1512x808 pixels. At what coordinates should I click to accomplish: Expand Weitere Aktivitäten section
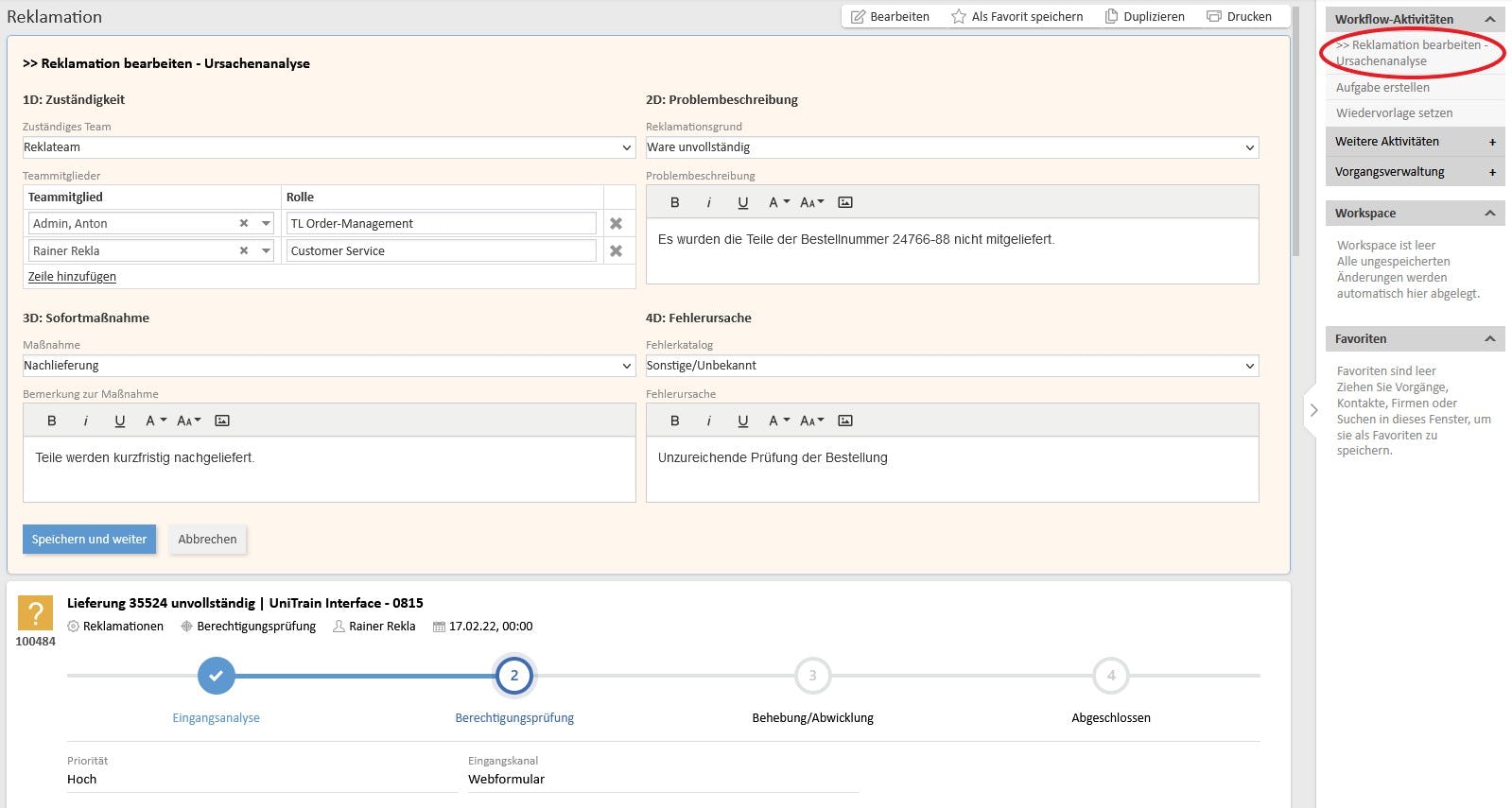click(1492, 142)
